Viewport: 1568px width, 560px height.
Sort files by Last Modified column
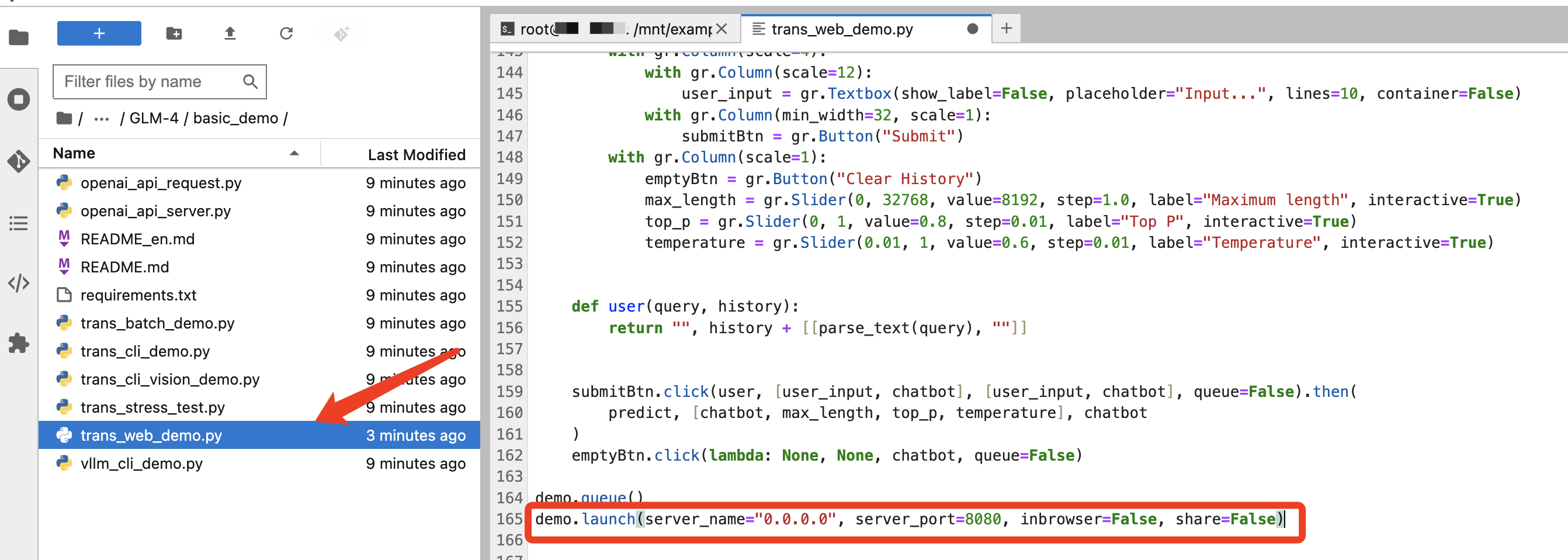[x=417, y=155]
